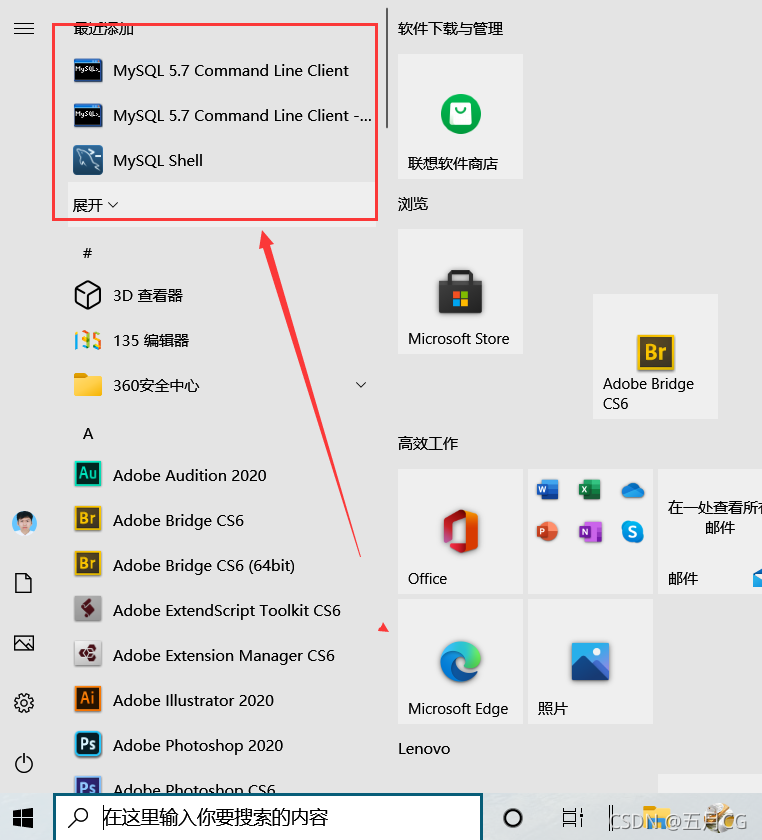Viewport: 762px width, 840px height.
Task: Open Adobe Bridge CS6 in app list
Action: [222, 520]
